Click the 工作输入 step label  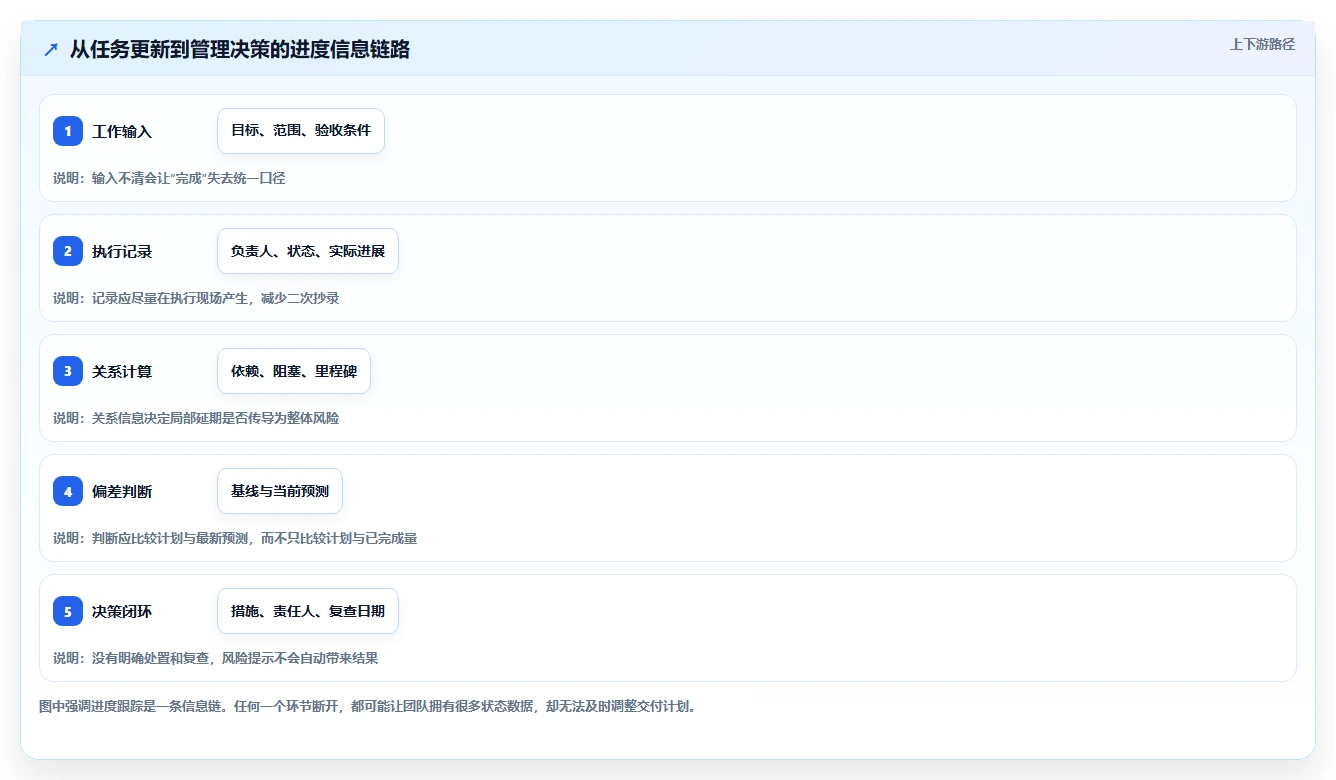coord(122,131)
